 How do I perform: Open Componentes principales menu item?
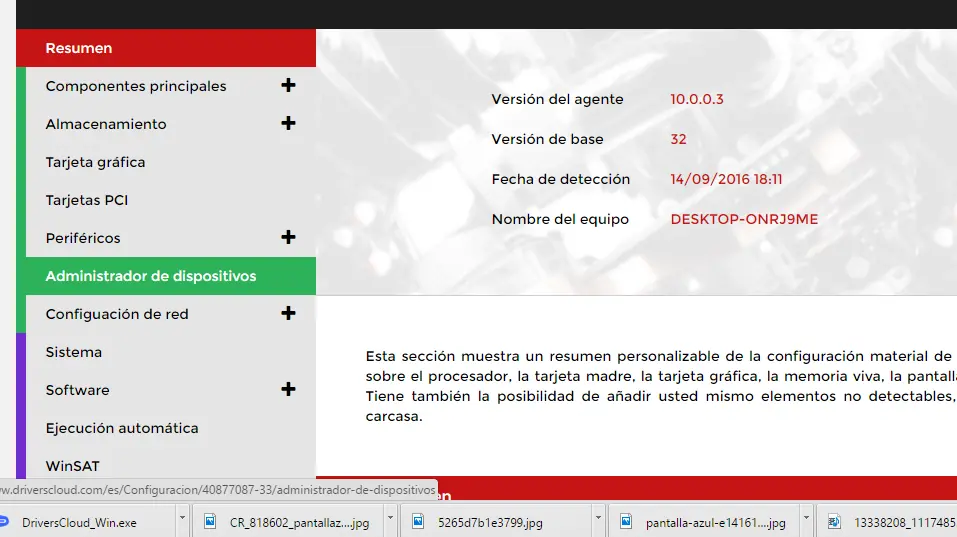[x=135, y=86]
